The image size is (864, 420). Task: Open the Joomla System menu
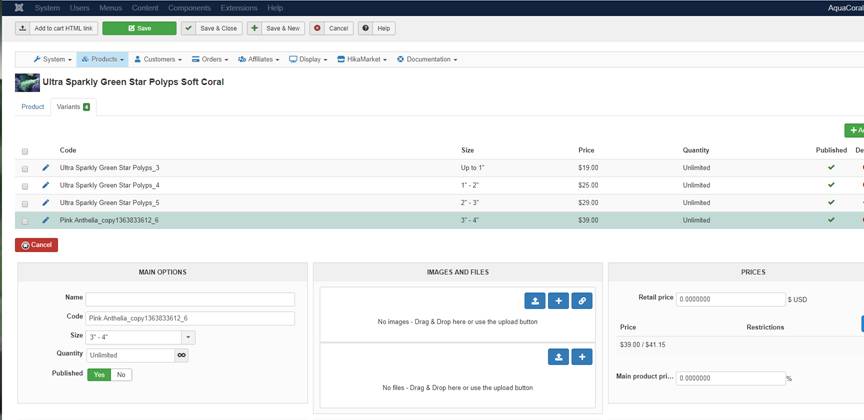pyautogui.click(x=47, y=8)
